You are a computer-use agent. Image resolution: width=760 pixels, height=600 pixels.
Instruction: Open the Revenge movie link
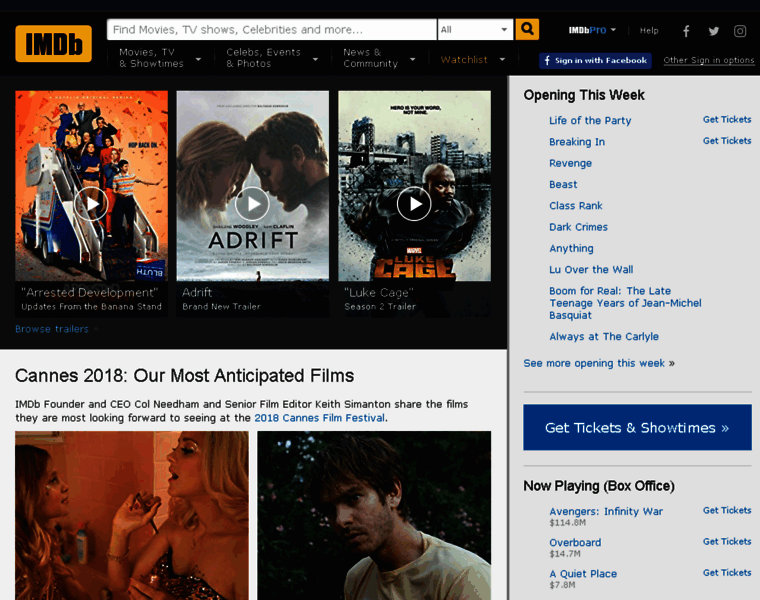point(570,163)
